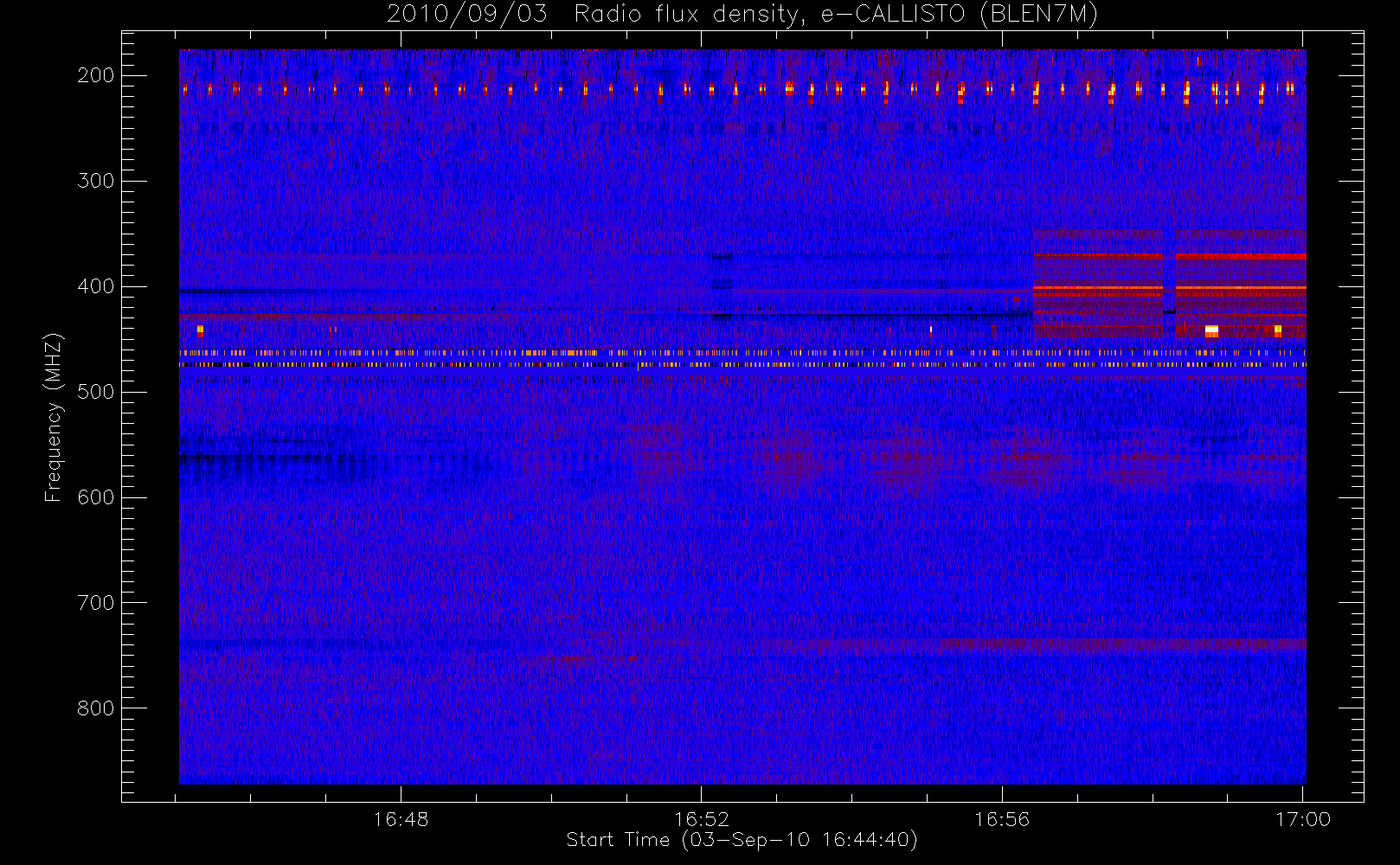Click the 16:48 time tick label
The width and height of the screenshot is (1400, 865).
pos(401,819)
